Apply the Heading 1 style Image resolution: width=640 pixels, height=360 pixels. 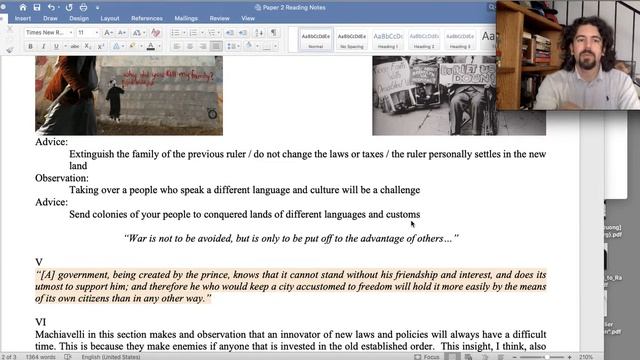(388, 40)
